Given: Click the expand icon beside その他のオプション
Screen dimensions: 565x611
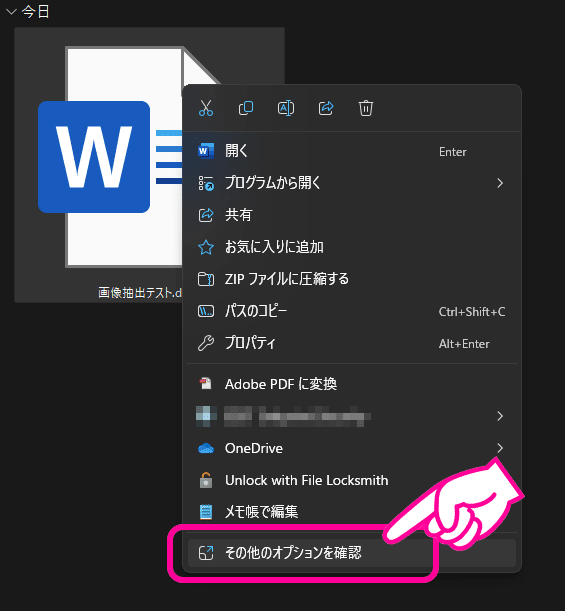Looking at the screenshot, I should (x=206, y=553).
